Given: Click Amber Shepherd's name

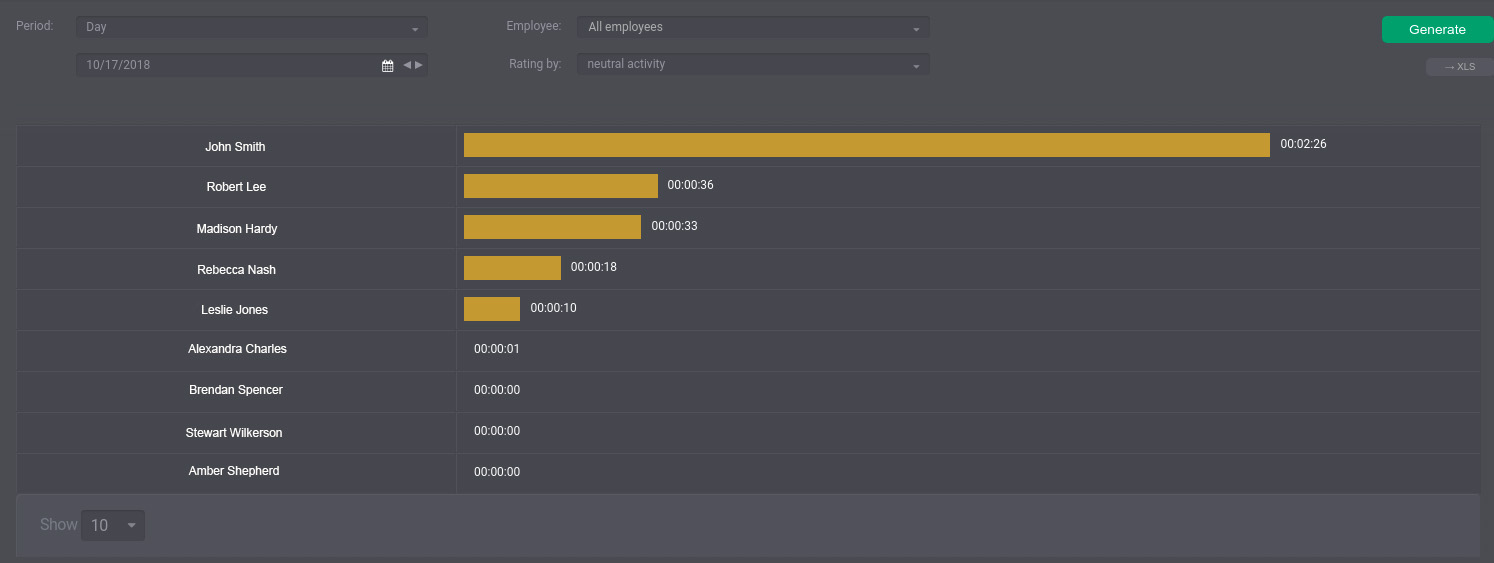Looking at the screenshot, I should (234, 471).
